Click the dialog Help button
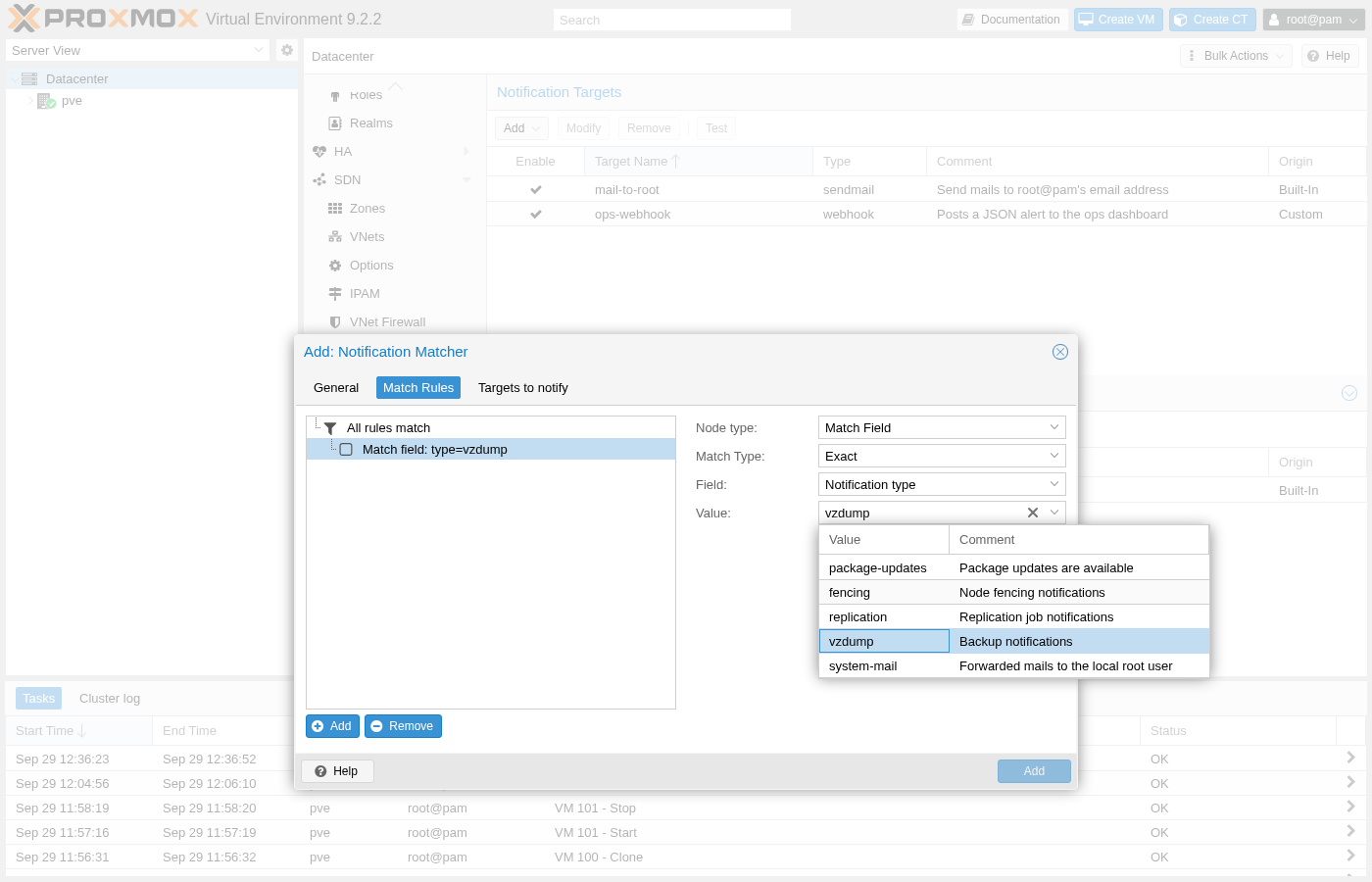The image size is (1372, 882). (337, 771)
